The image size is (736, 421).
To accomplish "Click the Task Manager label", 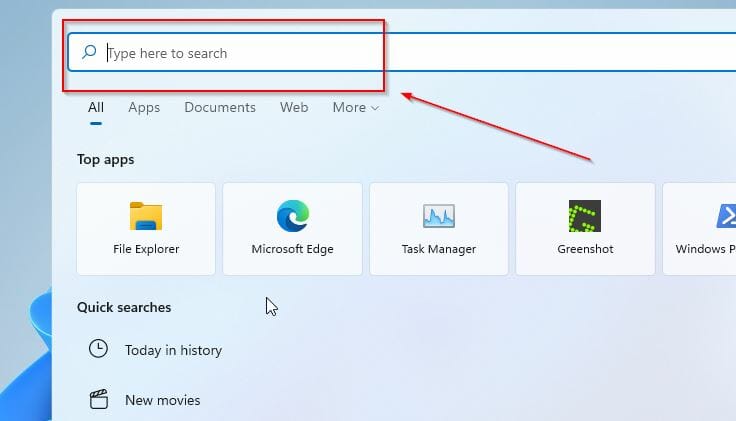I will (439, 249).
